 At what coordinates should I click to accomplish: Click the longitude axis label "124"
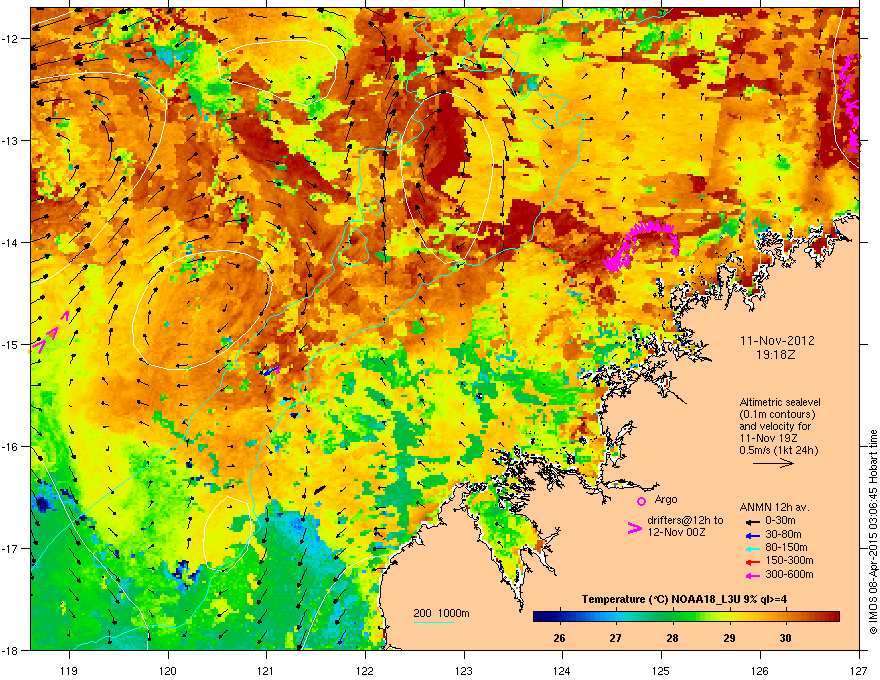tap(562, 670)
